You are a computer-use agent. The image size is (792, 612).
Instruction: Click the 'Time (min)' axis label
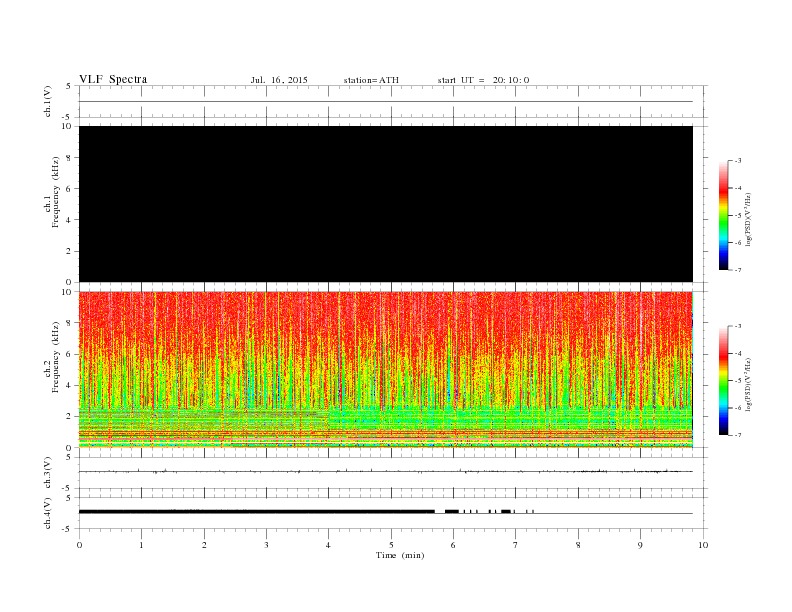pos(400,555)
